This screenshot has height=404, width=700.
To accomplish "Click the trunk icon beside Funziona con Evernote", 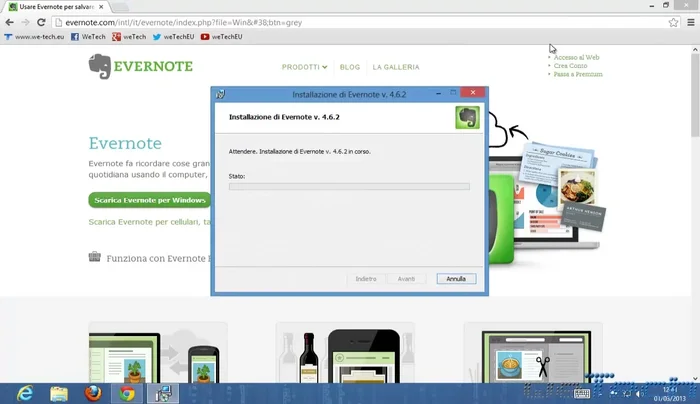I will [95, 257].
